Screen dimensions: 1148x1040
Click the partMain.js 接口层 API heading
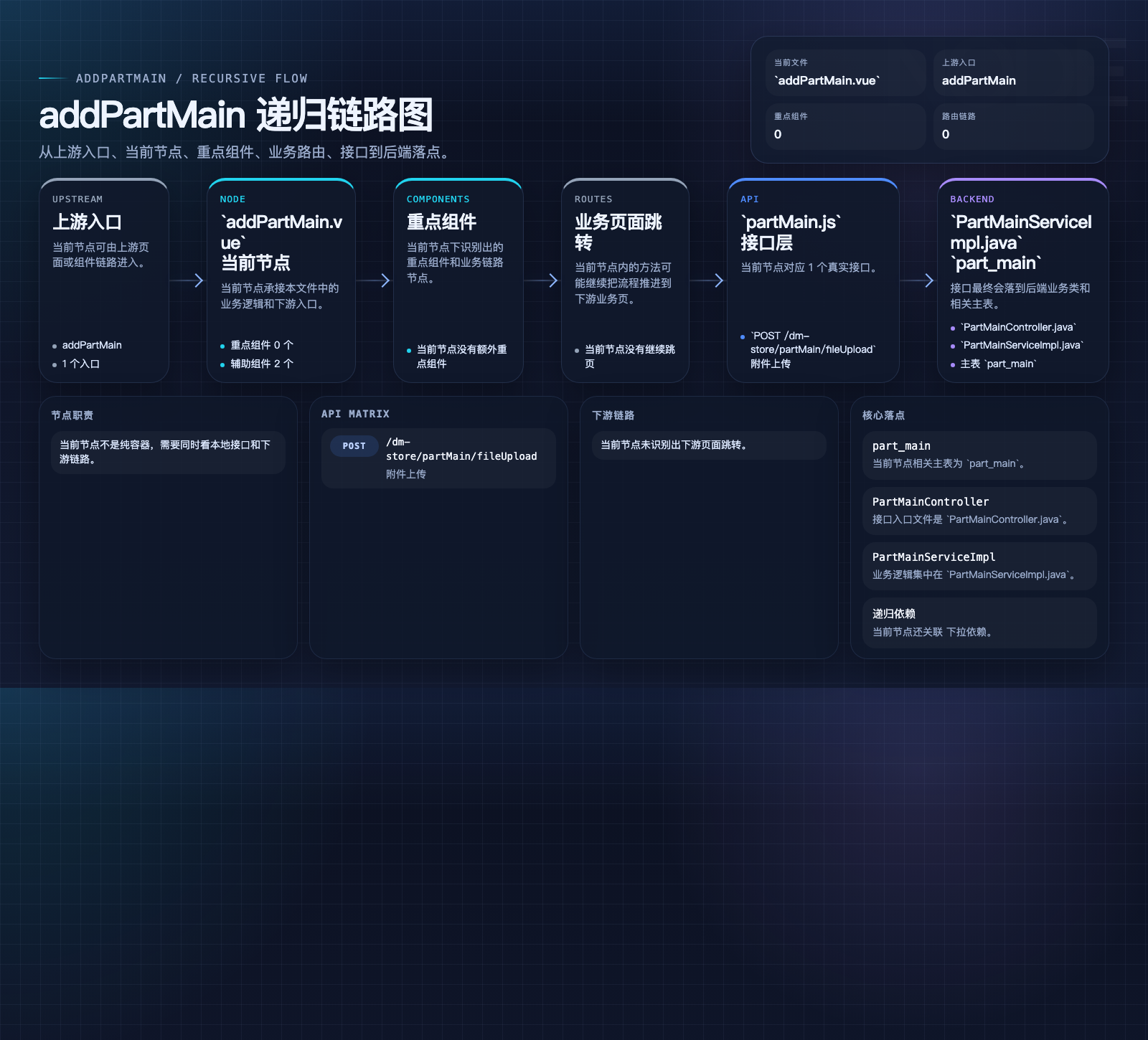click(x=791, y=232)
